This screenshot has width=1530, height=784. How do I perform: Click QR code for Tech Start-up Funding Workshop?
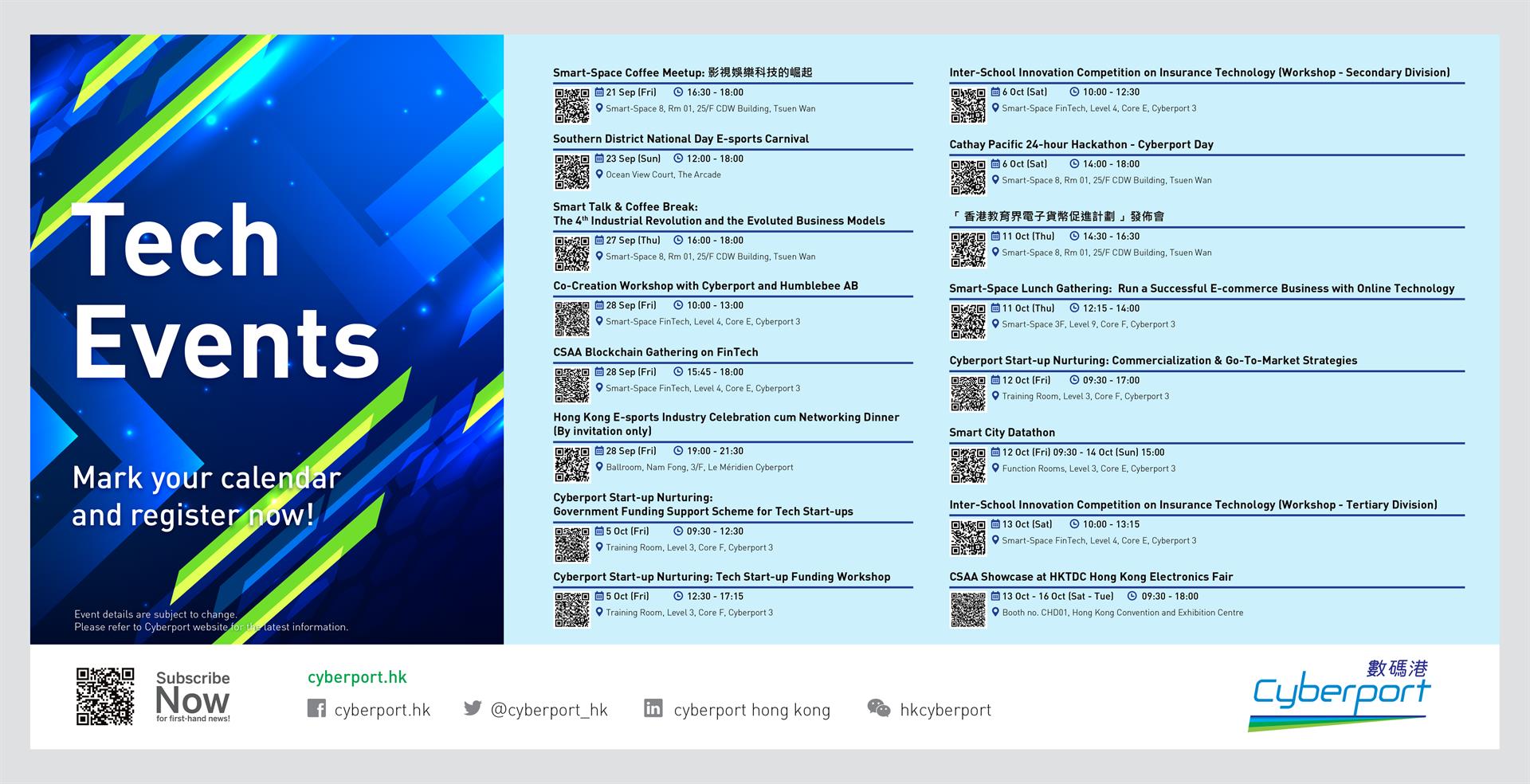tap(572, 610)
